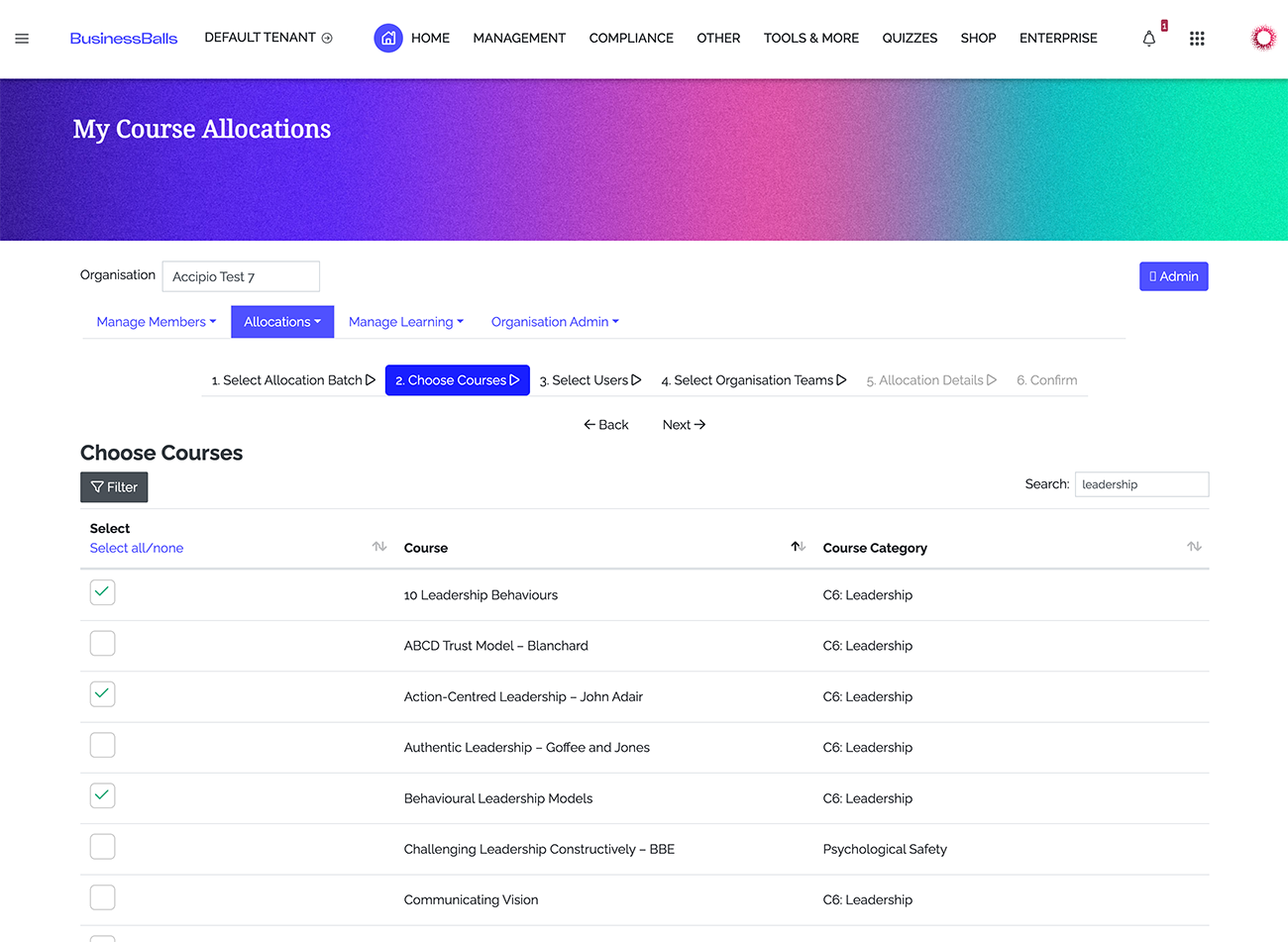Check ABCD Trust Model – Blanchard course
This screenshot has height=942, width=1288.
[x=103, y=644]
